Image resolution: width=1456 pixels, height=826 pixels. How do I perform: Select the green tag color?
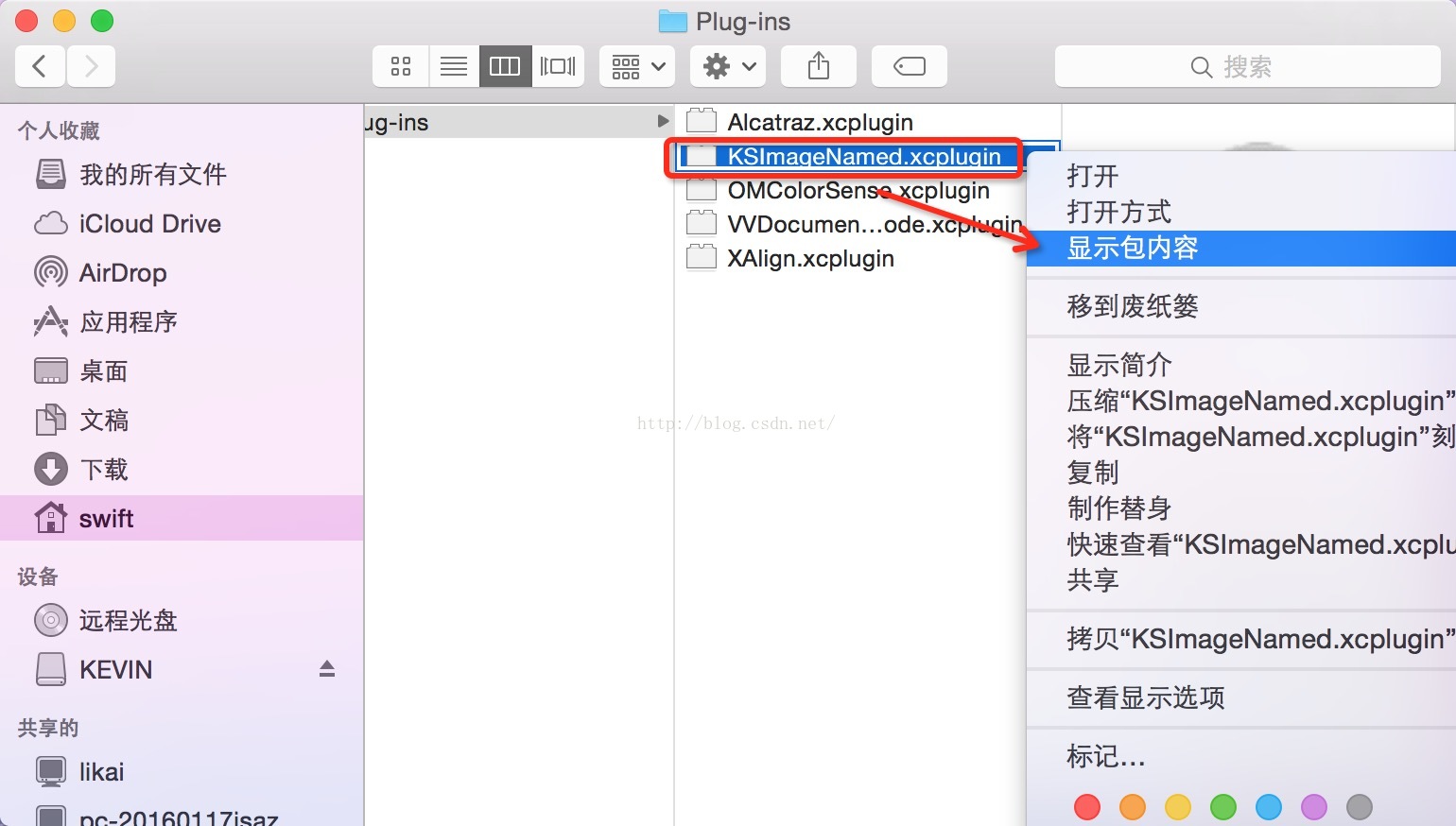click(1223, 807)
